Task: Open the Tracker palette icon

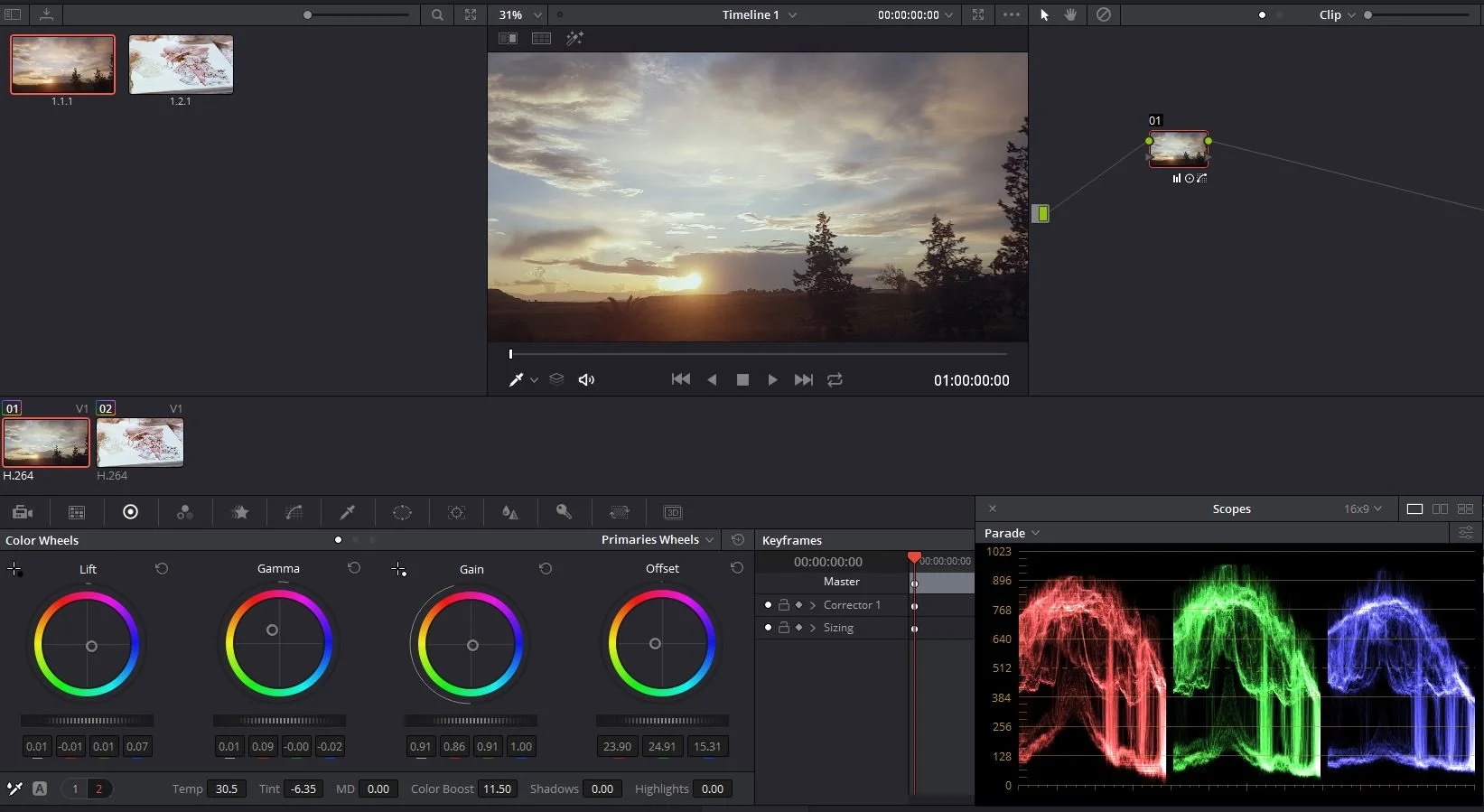Action: pos(456,512)
